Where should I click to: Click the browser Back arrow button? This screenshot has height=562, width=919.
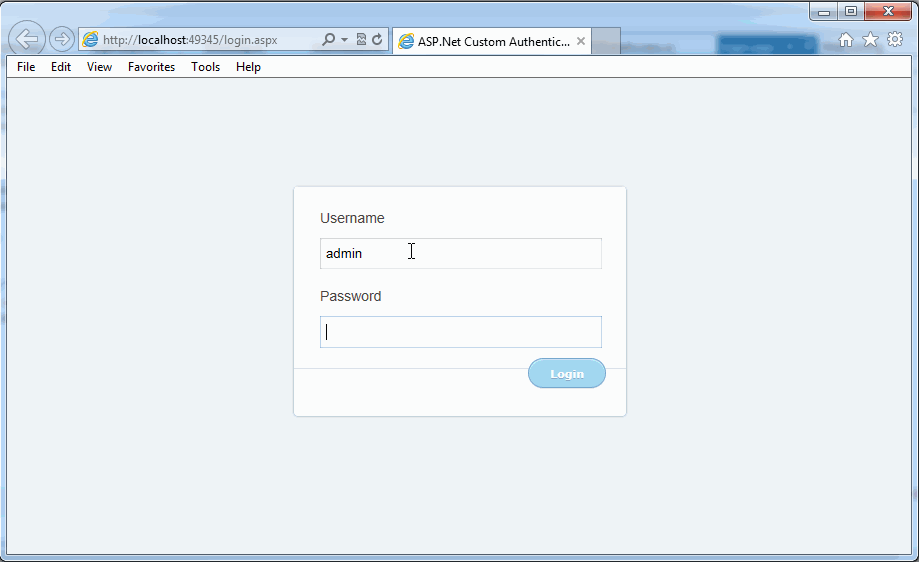tap(26, 40)
